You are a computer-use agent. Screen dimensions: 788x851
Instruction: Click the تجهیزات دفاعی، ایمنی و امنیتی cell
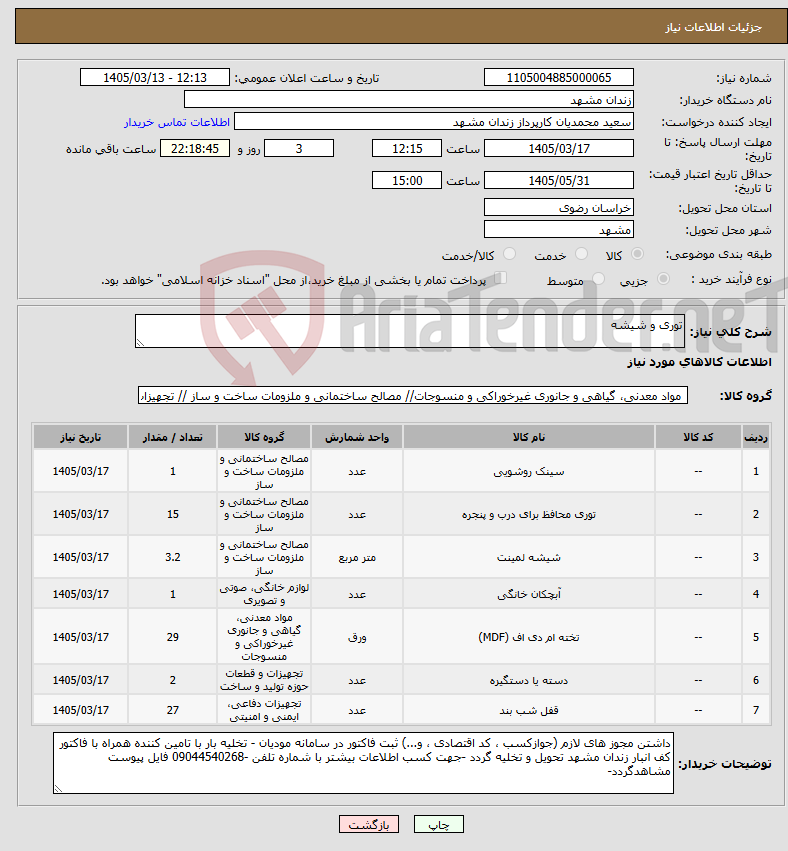click(264, 710)
